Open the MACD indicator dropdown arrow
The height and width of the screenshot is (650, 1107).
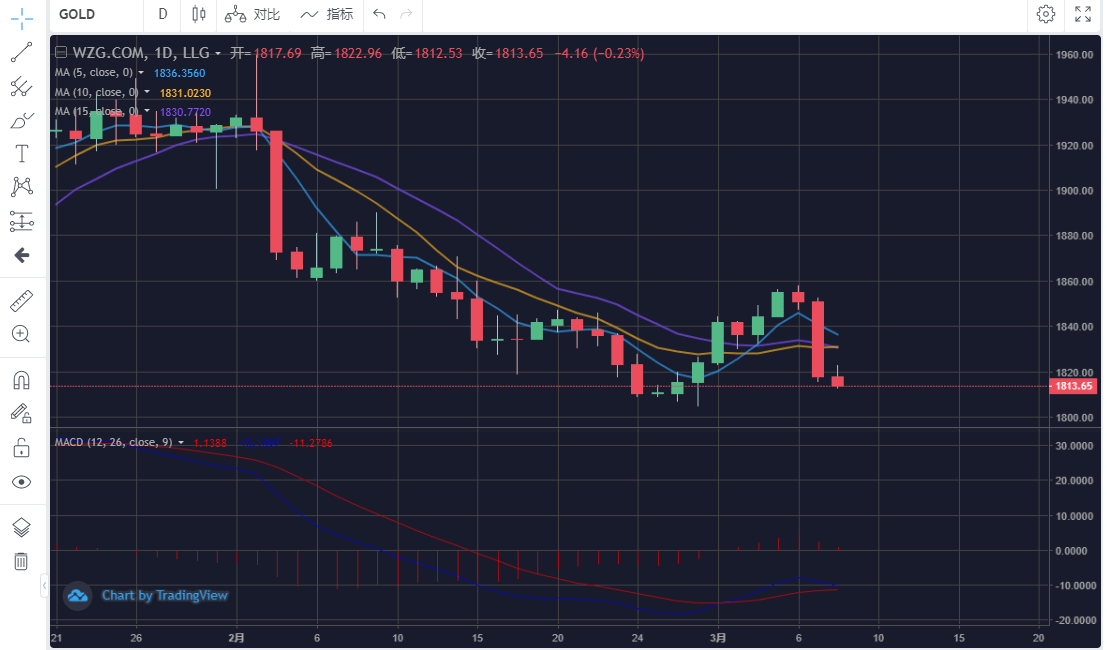[181, 442]
